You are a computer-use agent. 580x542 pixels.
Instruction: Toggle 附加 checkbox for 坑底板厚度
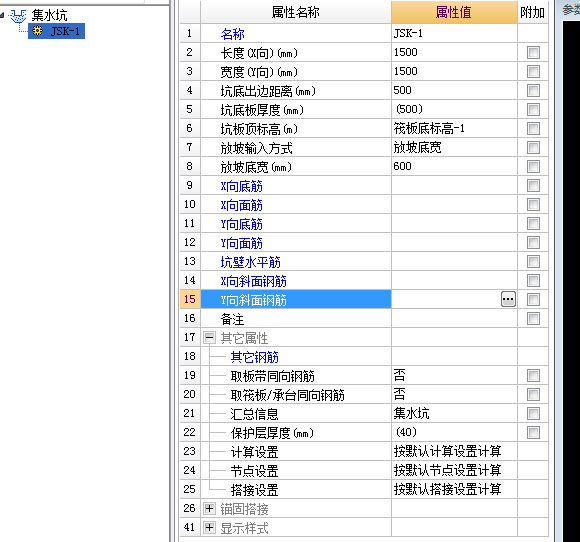533,109
